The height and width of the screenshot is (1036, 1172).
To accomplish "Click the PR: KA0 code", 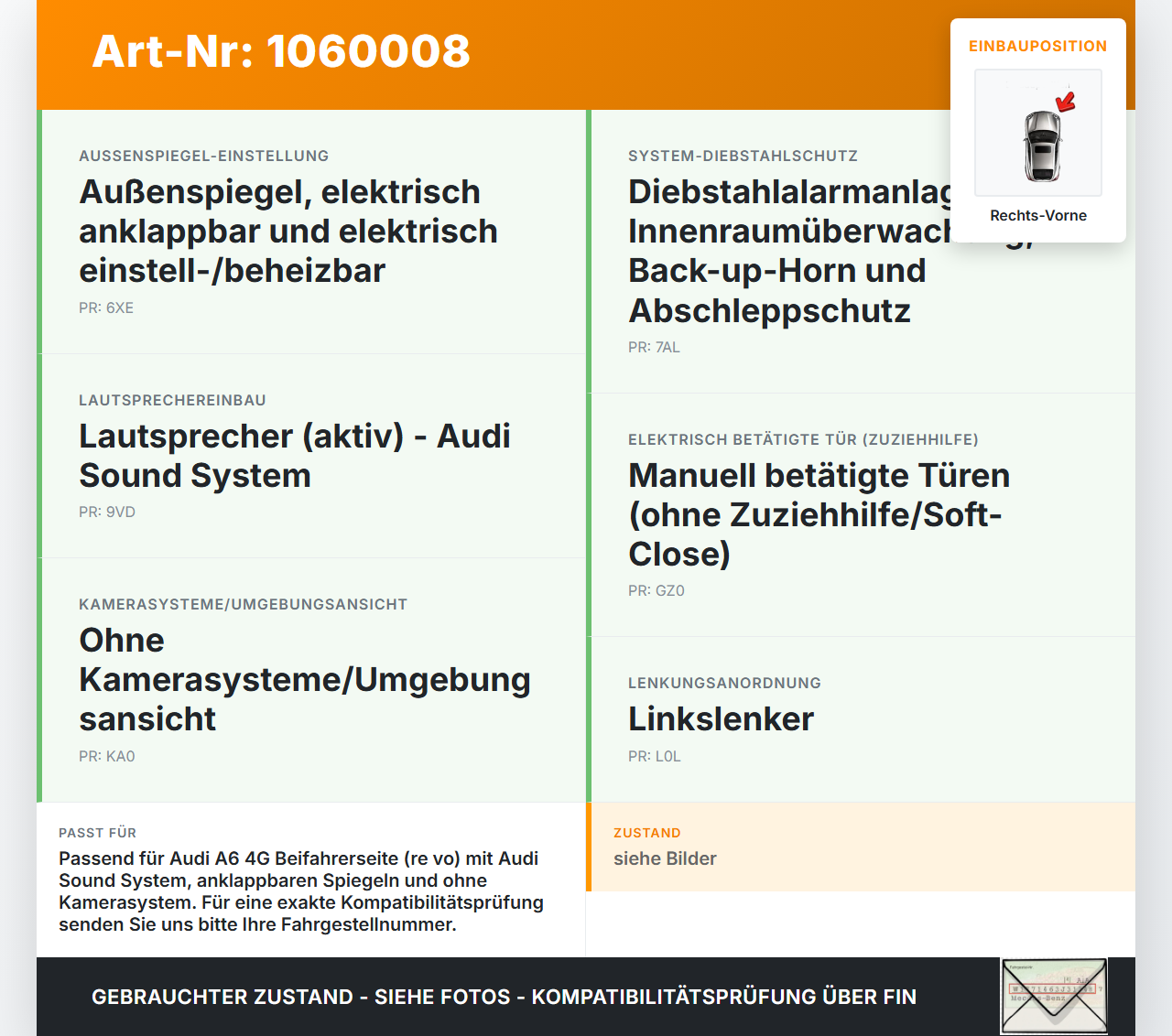I will 107,756.
